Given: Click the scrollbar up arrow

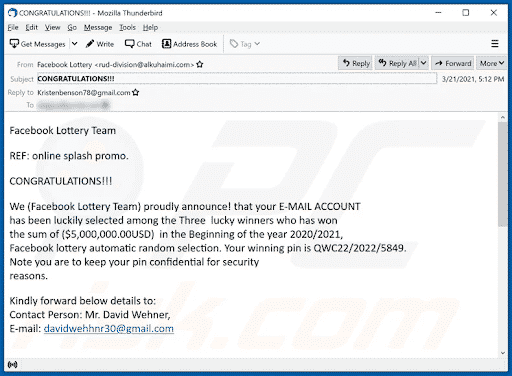Looking at the screenshot, I should (x=503, y=117).
